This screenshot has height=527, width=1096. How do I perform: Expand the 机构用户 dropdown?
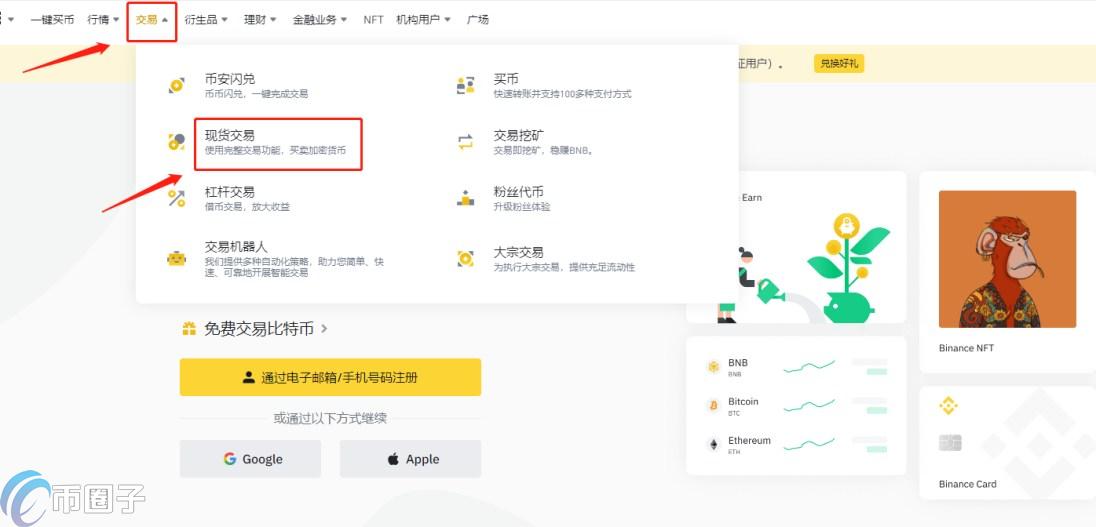424,20
